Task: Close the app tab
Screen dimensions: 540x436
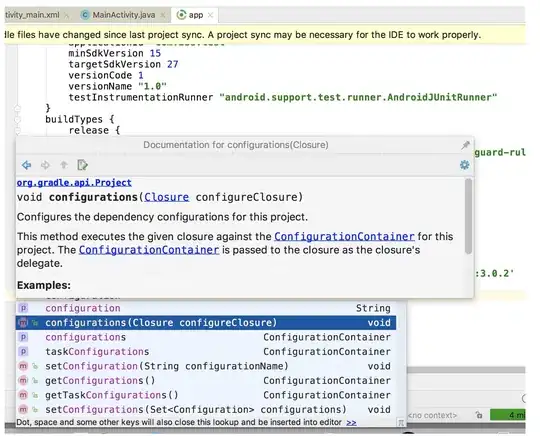Action: coord(210,15)
